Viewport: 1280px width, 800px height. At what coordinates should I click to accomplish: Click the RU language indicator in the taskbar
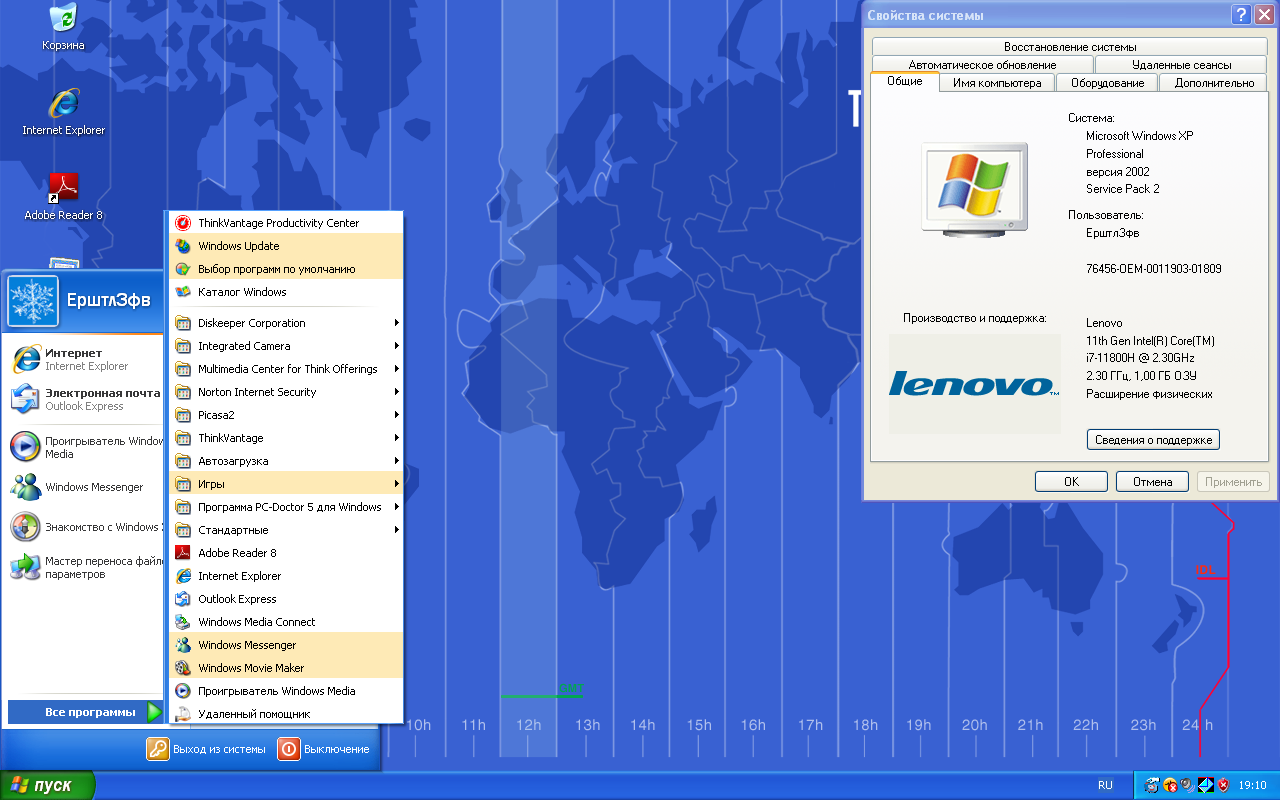(x=1105, y=786)
